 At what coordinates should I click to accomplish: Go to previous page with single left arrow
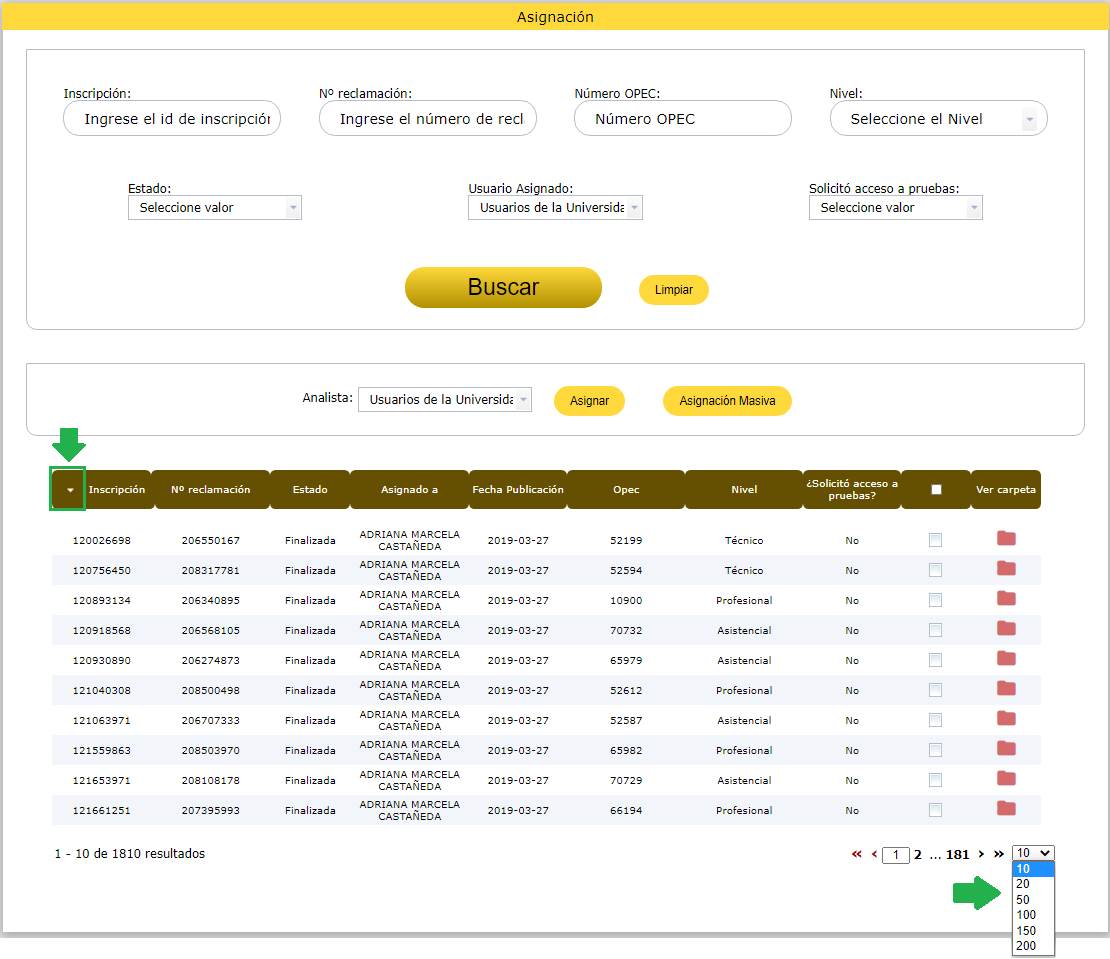coord(874,854)
